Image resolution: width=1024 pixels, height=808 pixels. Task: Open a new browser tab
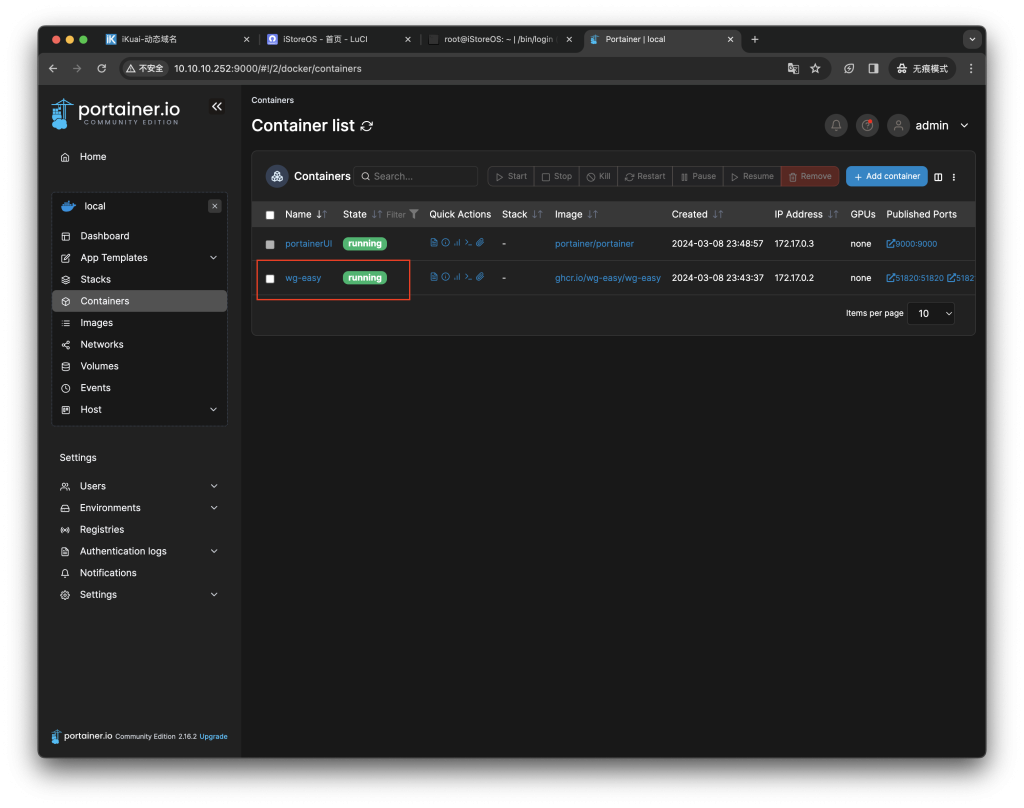tap(755, 39)
